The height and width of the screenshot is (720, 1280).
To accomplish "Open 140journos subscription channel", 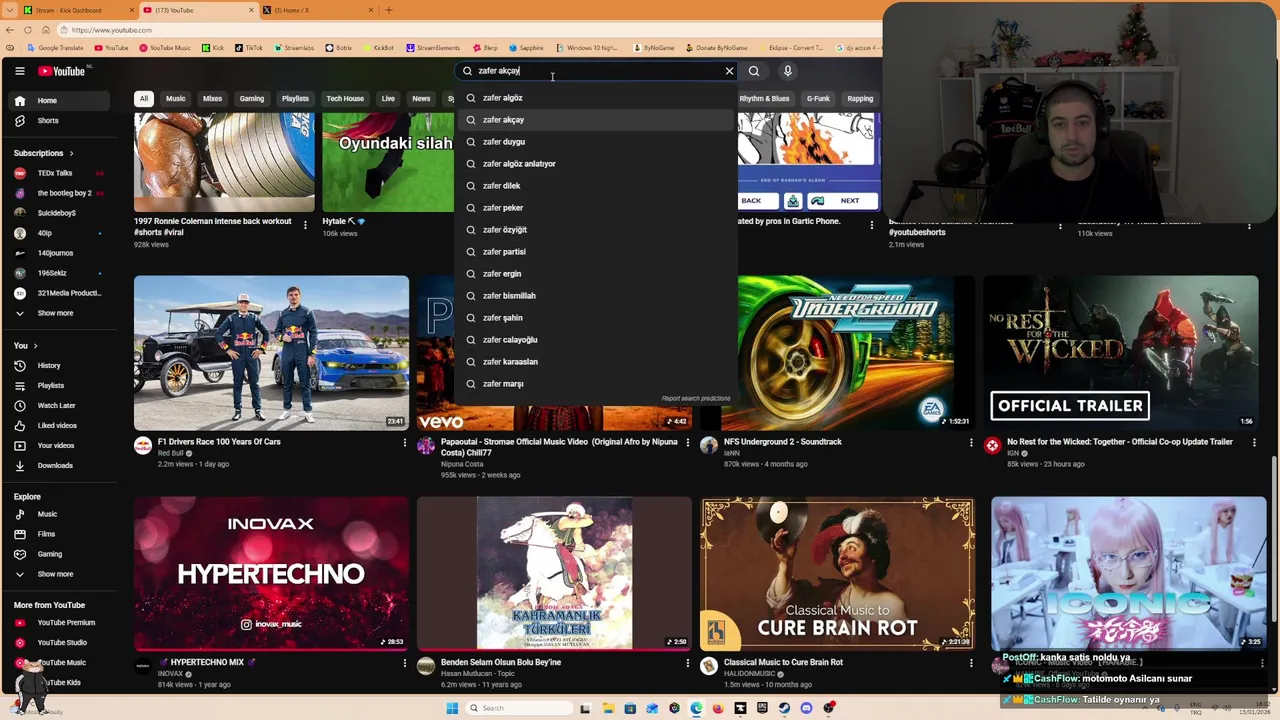I will (x=57, y=253).
